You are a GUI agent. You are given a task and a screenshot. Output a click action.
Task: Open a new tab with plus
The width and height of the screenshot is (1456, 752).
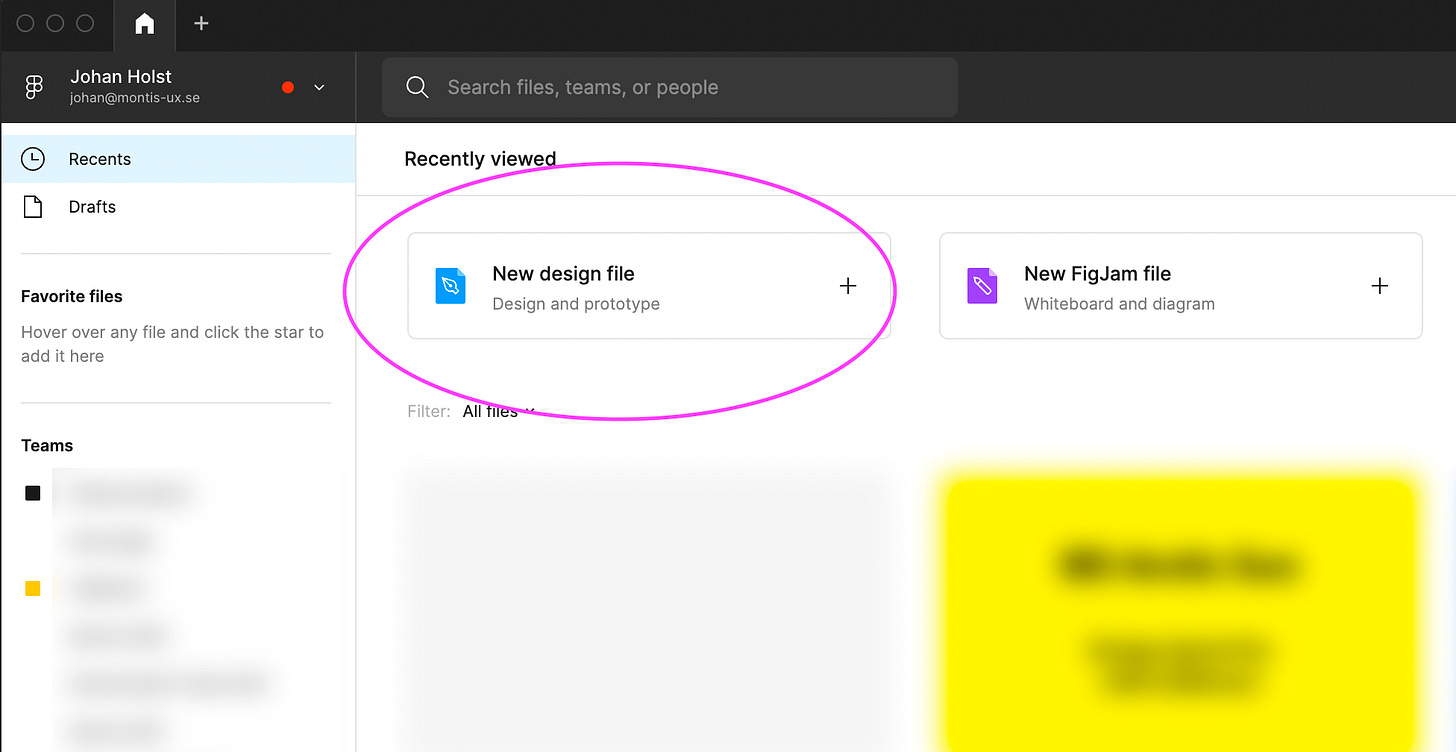pyautogui.click(x=201, y=23)
